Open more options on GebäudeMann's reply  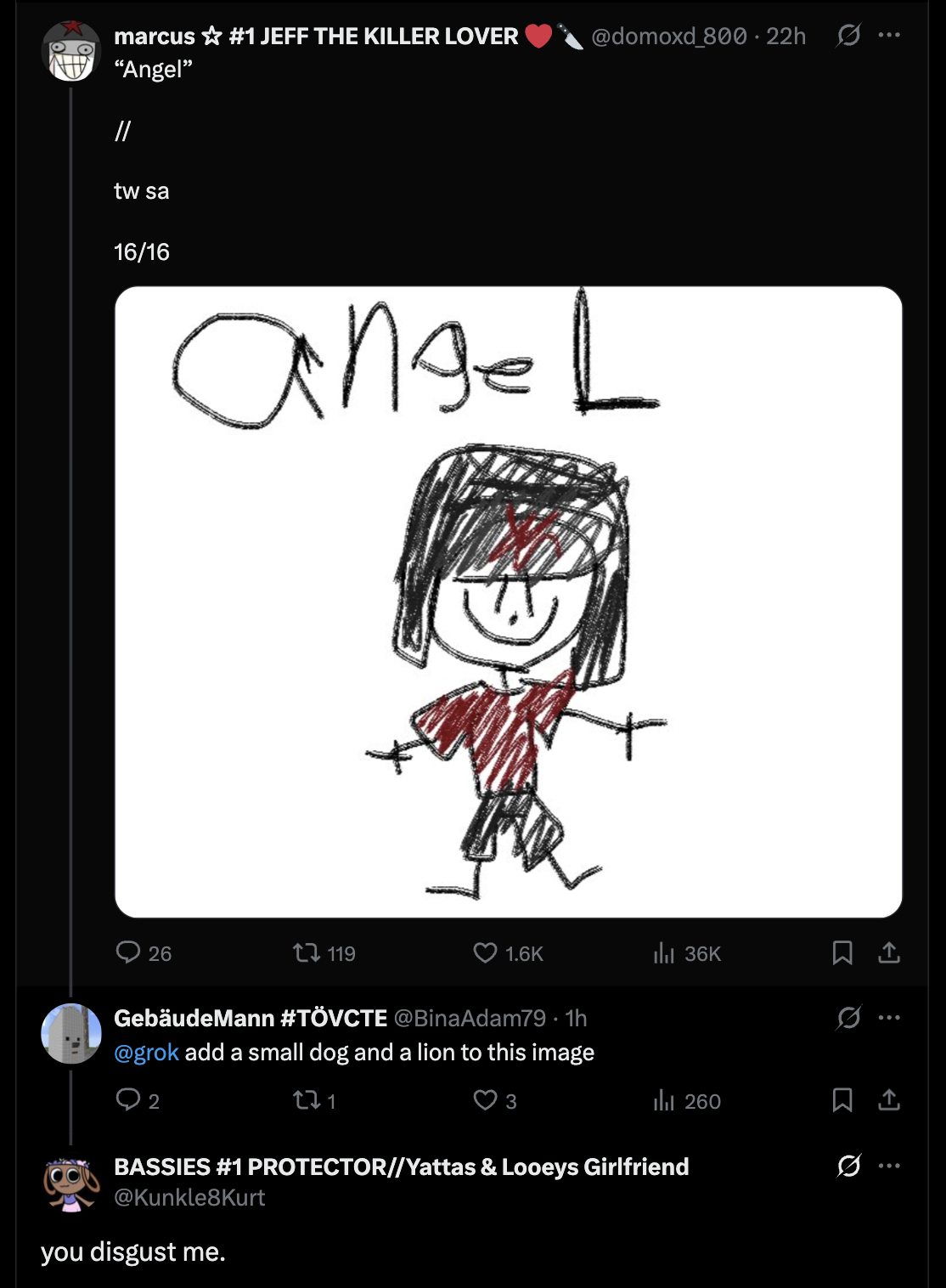coord(889,1018)
